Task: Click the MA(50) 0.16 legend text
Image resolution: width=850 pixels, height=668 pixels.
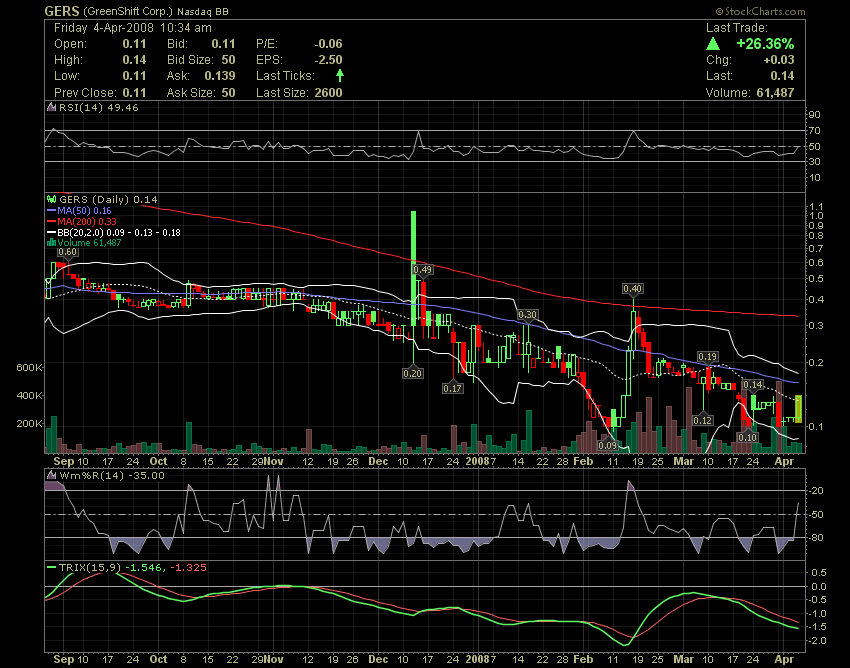Action: point(84,211)
